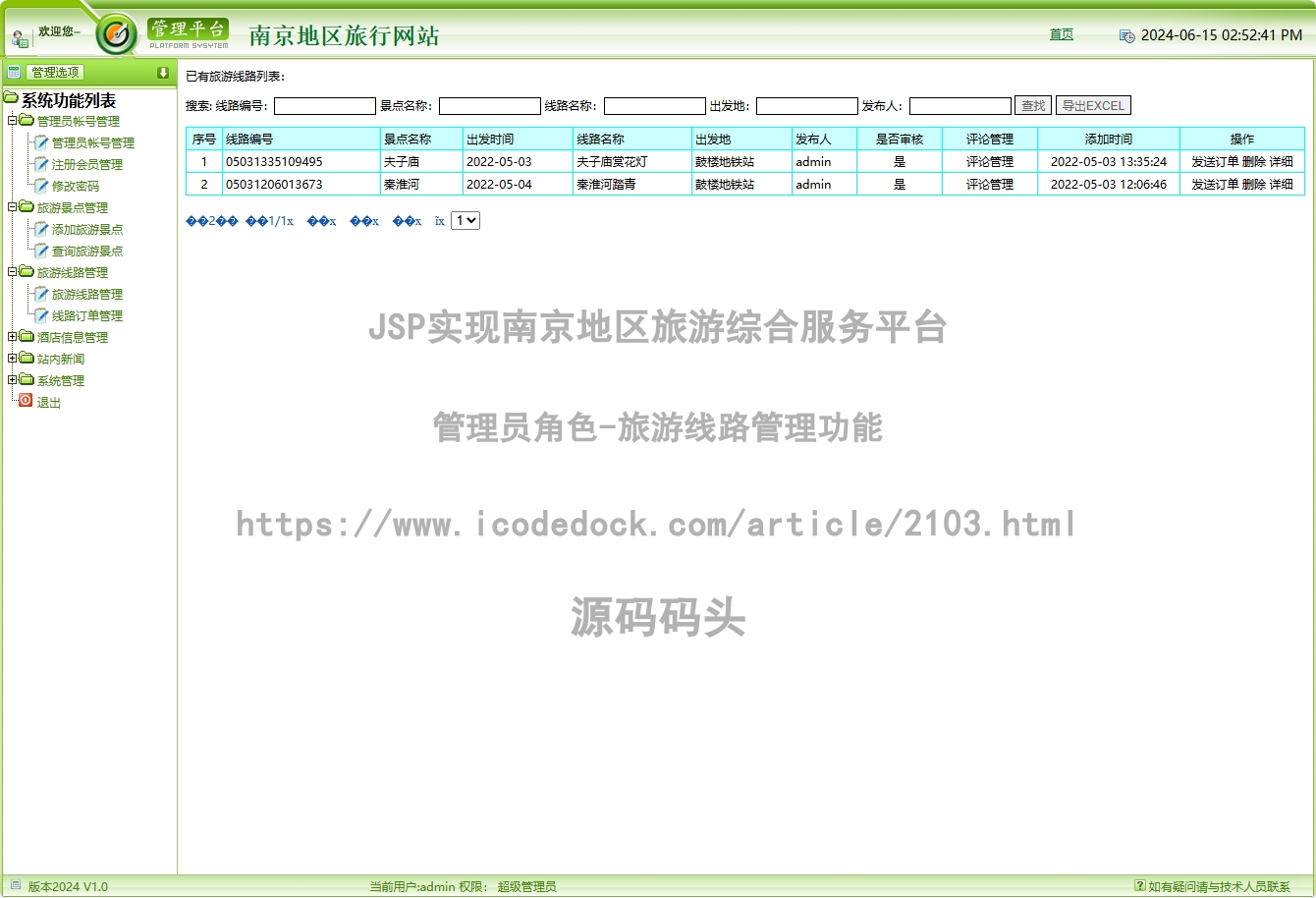
Task: Click route number 05031206013673 cell
Action: click(302, 184)
